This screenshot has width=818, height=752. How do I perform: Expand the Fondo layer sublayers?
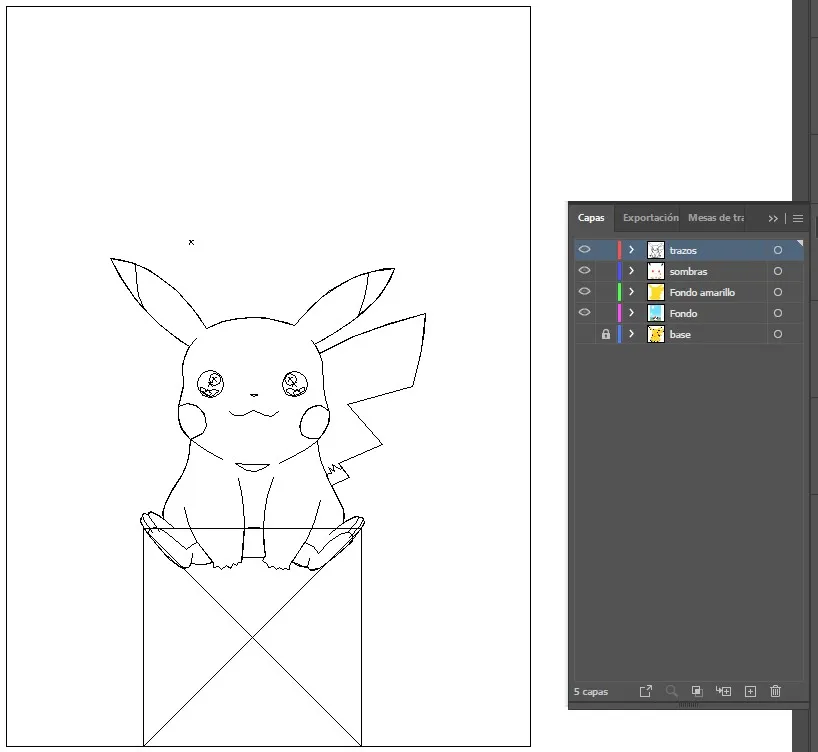[631, 313]
